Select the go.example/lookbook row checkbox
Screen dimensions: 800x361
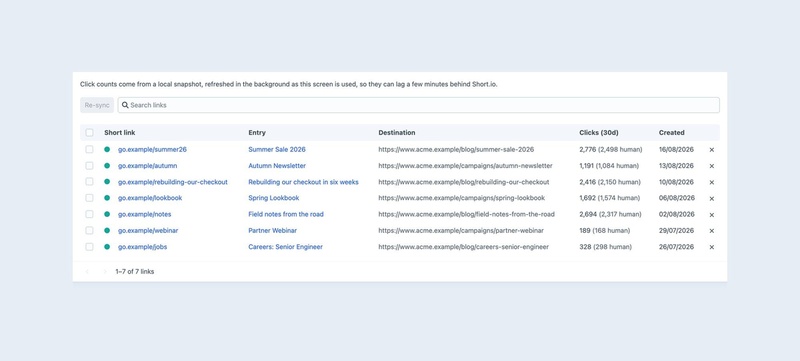[89, 198]
